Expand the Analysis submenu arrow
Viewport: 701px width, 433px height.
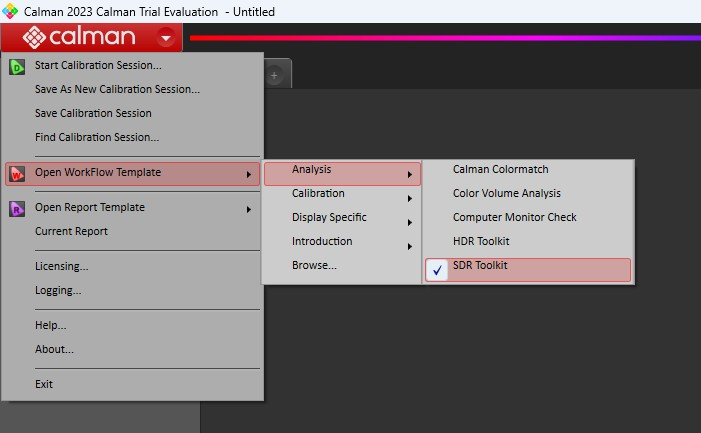pyautogui.click(x=410, y=175)
